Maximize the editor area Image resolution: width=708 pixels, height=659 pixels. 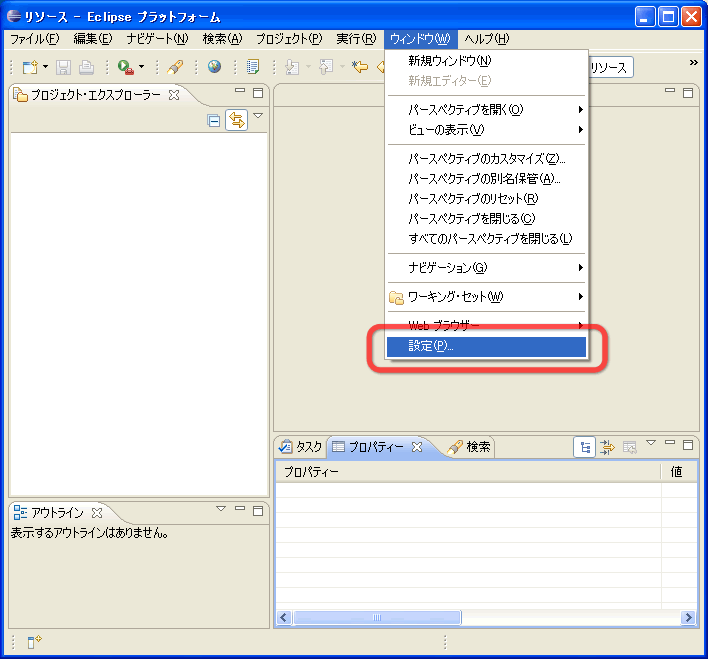tap(688, 93)
